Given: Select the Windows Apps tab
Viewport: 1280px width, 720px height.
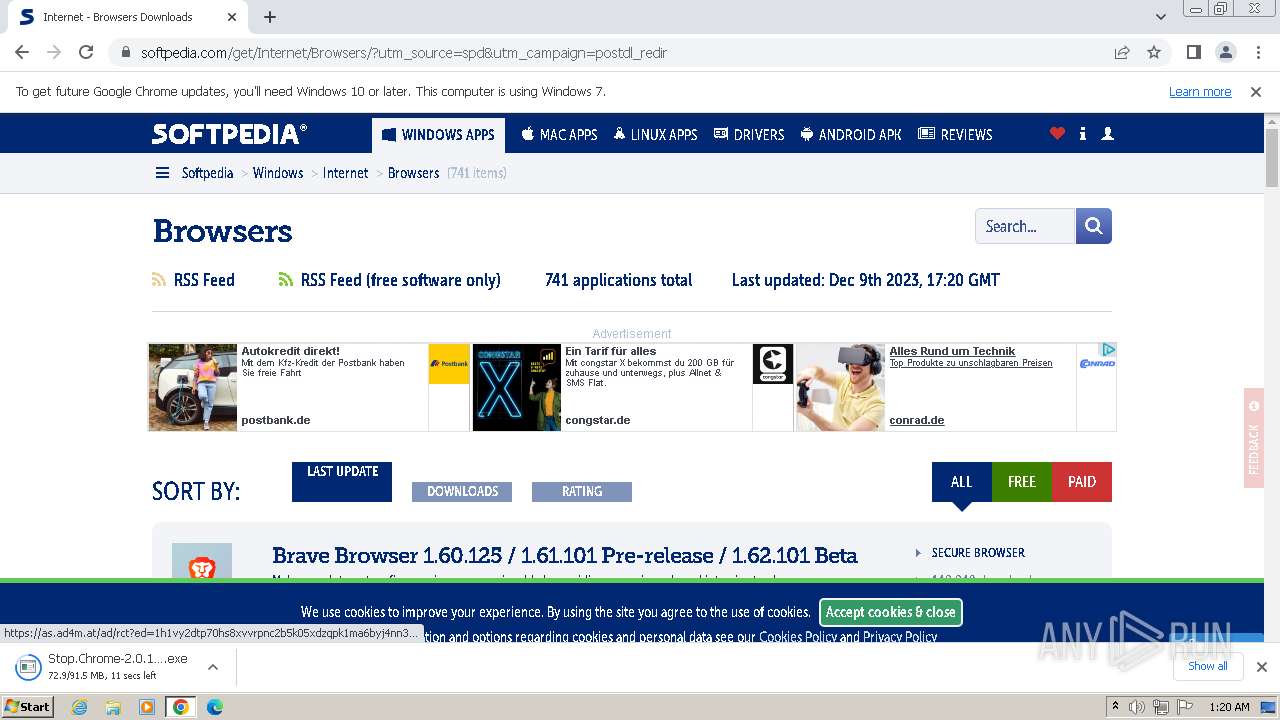Looking at the screenshot, I should 438,134.
